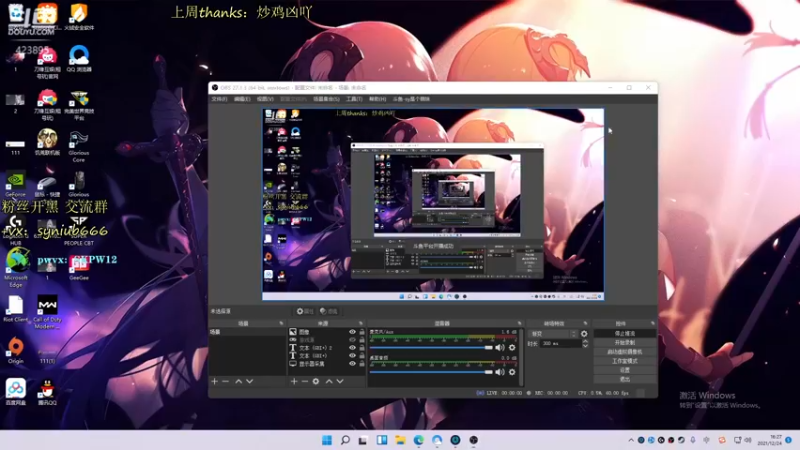Pop out the mixer dock panel

coord(519,323)
